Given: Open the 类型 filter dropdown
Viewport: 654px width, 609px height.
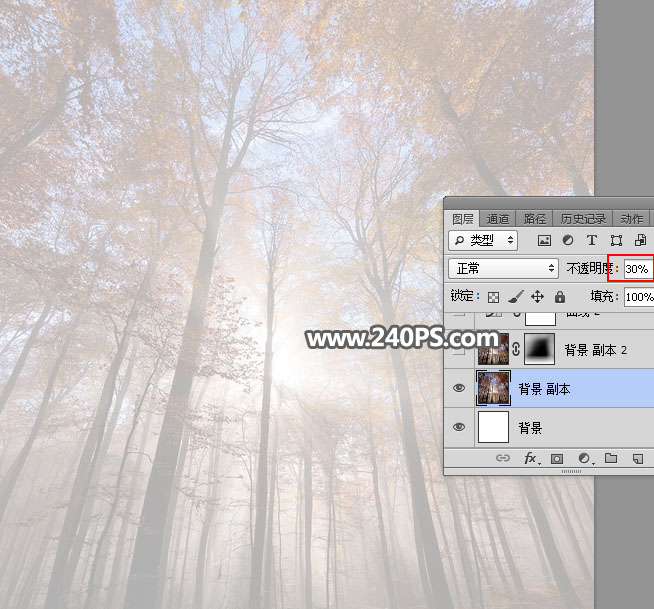Looking at the screenshot, I should pyautogui.click(x=483, y=240).
